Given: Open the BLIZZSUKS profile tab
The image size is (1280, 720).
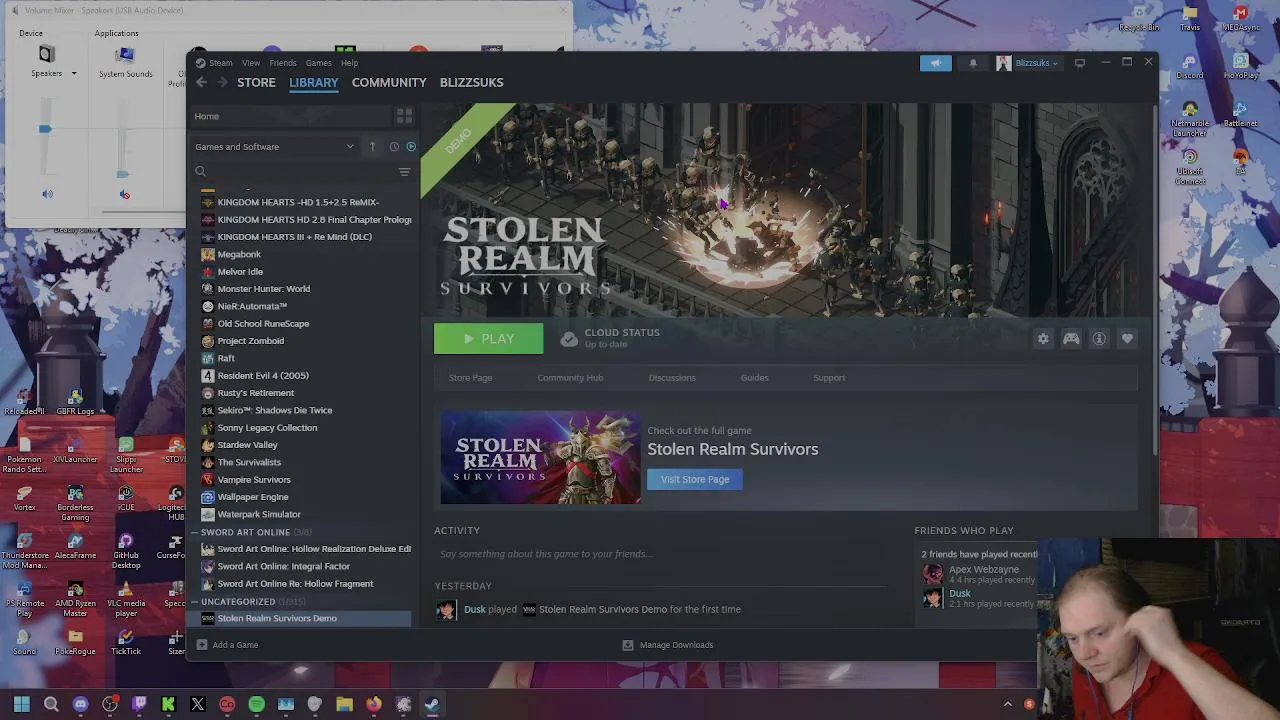Looking at the screenshot, I should [x=471, y=82].
